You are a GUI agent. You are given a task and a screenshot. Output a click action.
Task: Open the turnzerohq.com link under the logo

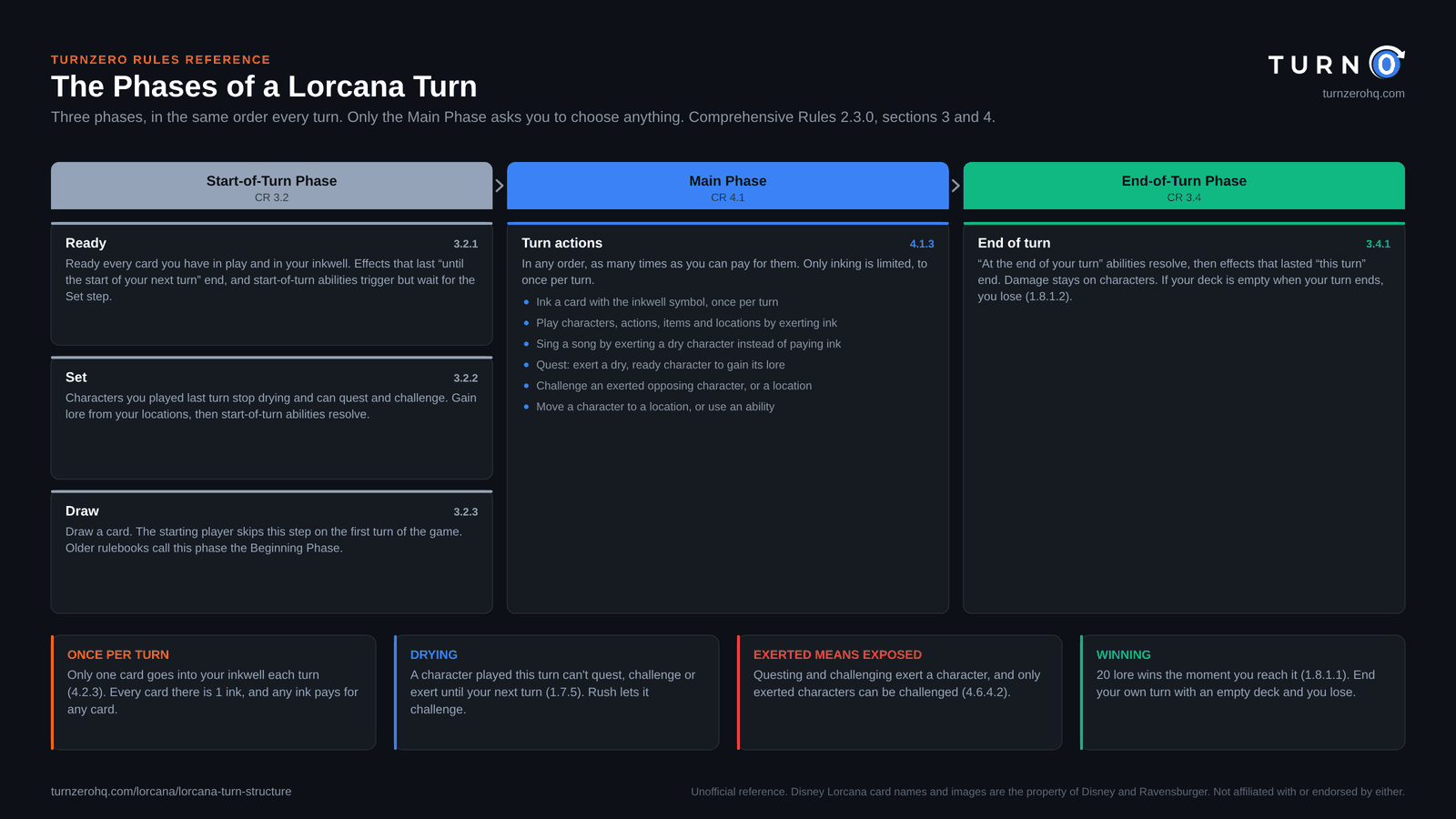(x=1363, y=94)
